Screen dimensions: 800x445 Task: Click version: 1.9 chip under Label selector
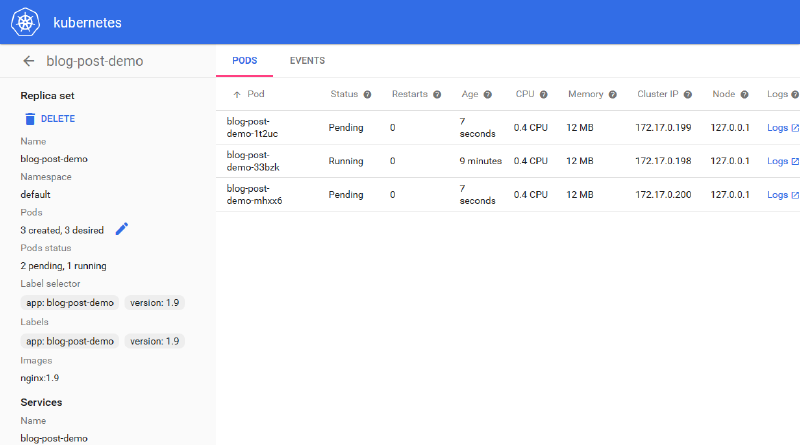pyautogui.click(x=155, y=303)
